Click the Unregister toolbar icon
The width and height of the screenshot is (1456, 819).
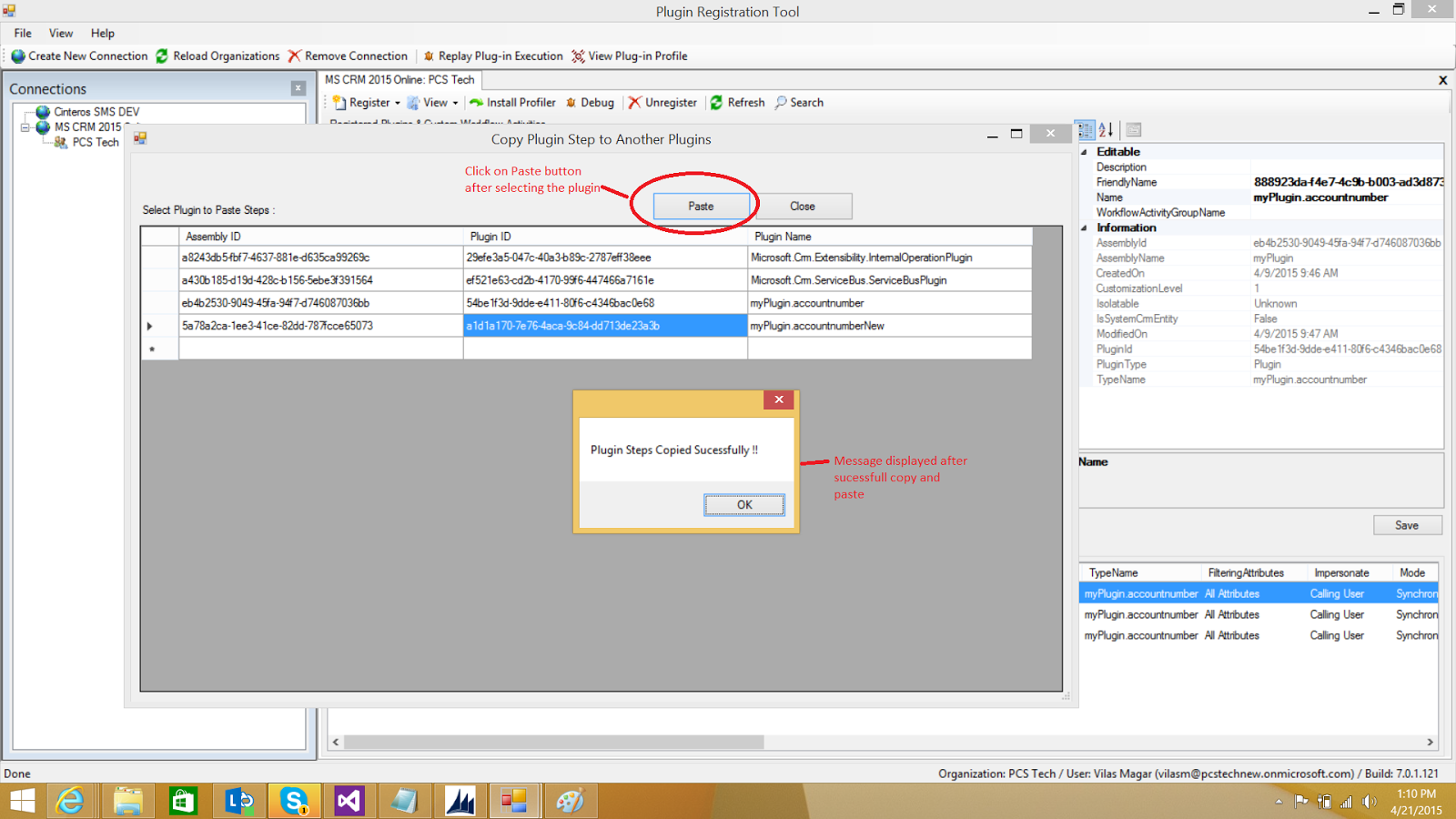coord(662,102)
